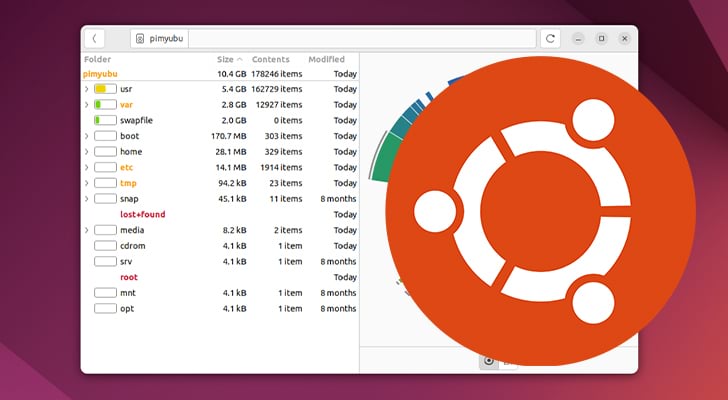Click the opt usage bar

(x=105, y=309)
